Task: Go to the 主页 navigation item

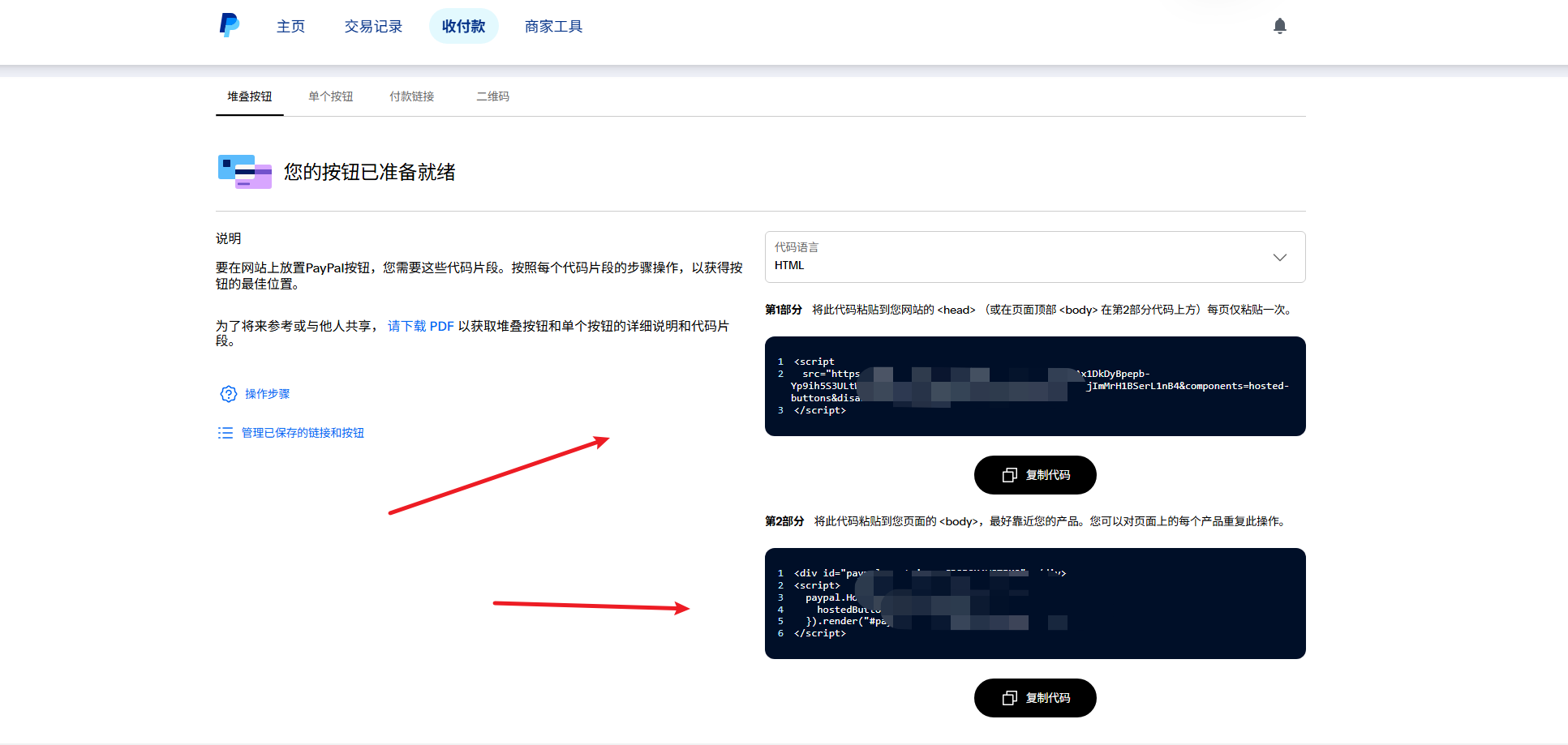Action: [290, 26]
